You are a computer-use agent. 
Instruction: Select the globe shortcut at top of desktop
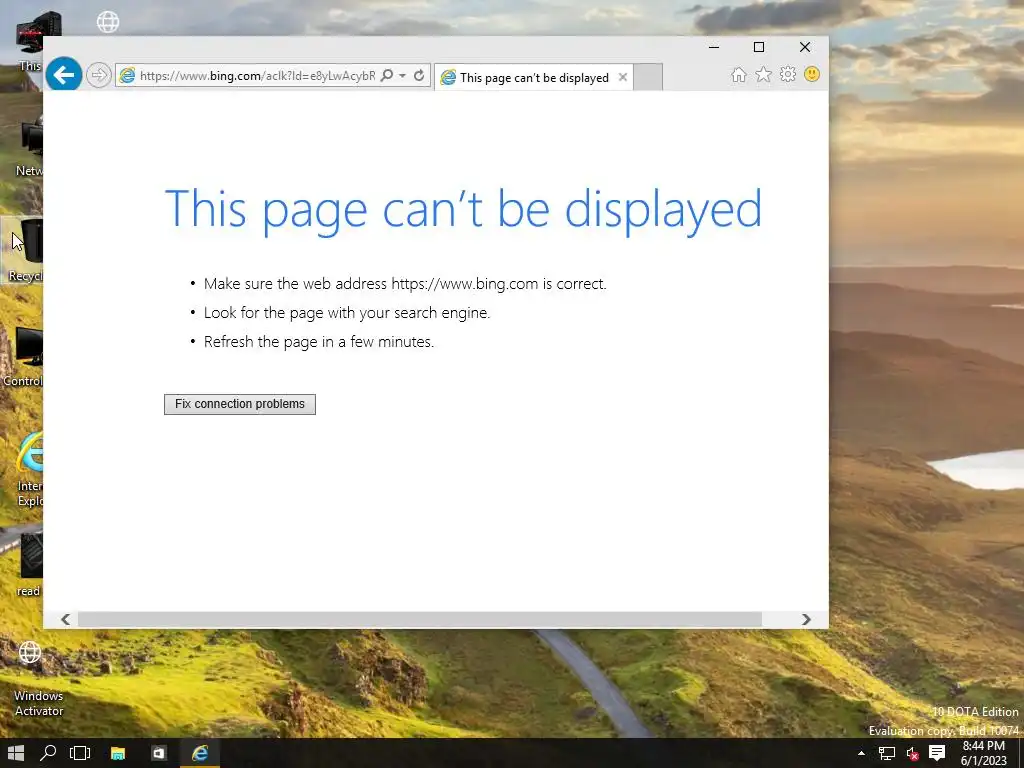tap(108, 22)
